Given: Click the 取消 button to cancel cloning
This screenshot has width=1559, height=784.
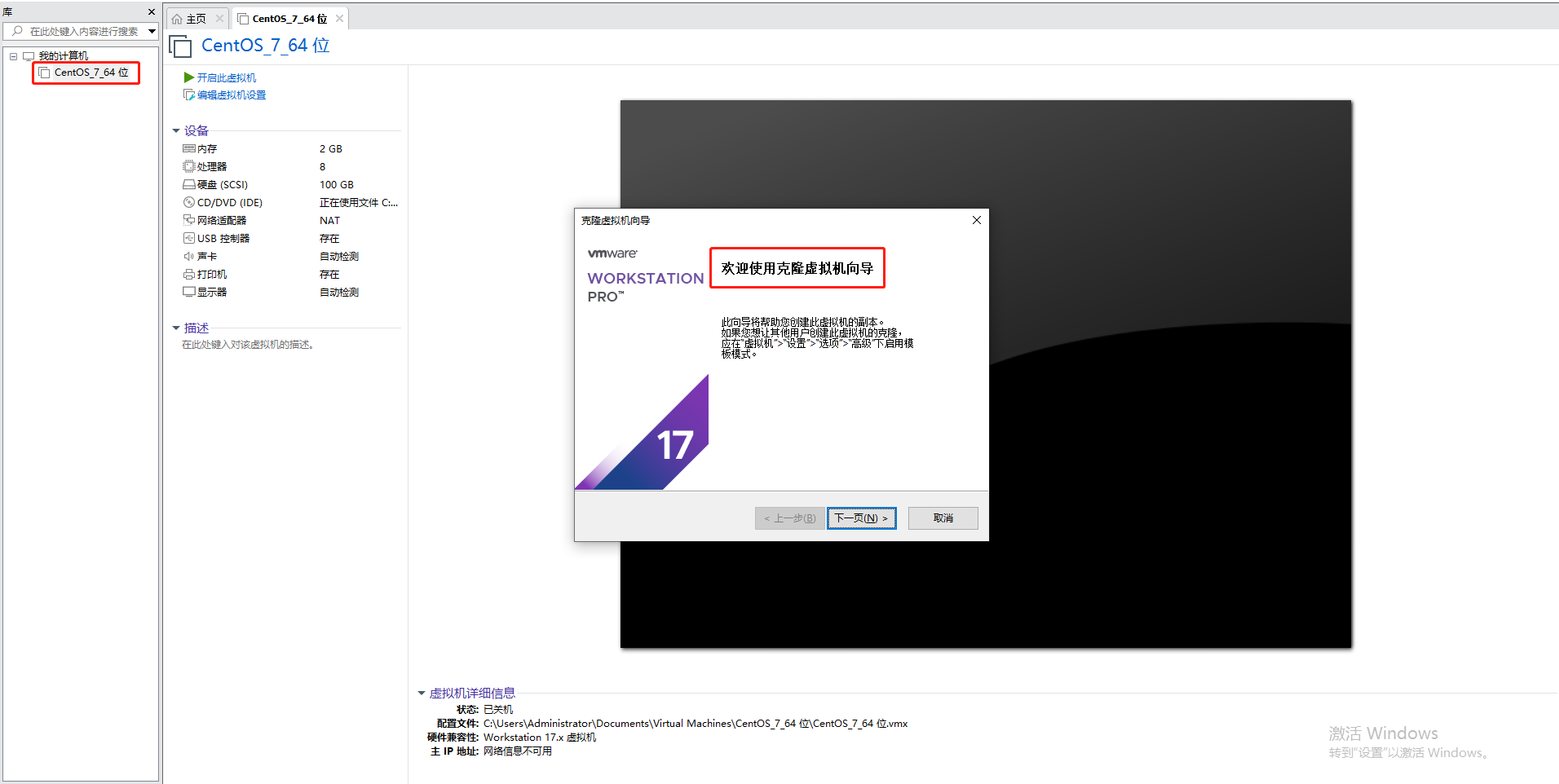Looking at the screenshot, I should coord(943,518).
